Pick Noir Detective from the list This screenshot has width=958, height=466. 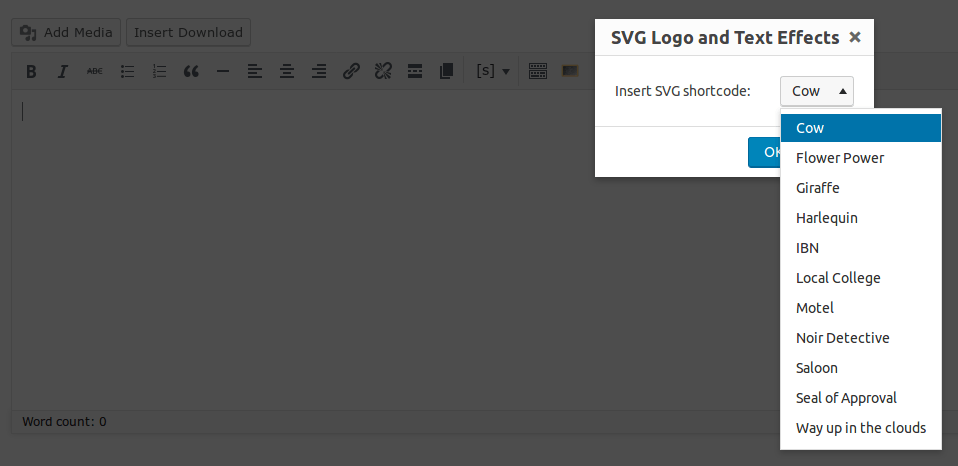click(x=861, y=337)
